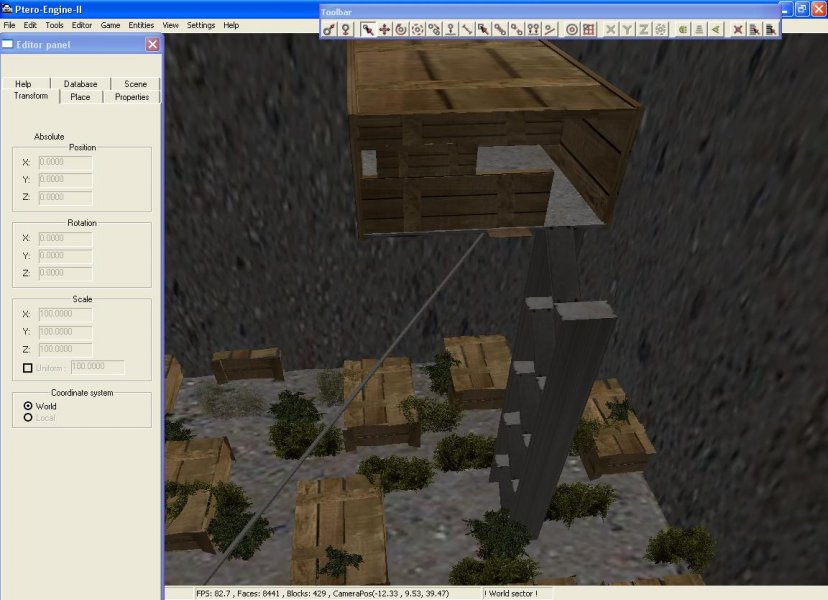Viewport: 828px width, 600px height.
Task: Open the Editor menu
Action: 81,25
